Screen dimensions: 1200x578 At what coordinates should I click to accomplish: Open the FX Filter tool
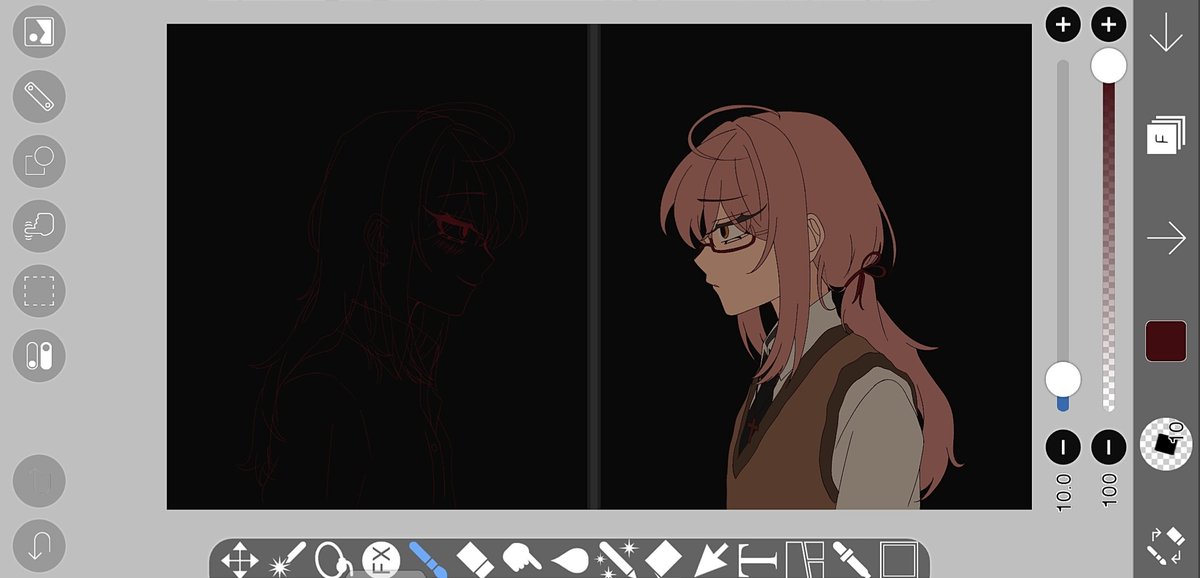(380, 559)
